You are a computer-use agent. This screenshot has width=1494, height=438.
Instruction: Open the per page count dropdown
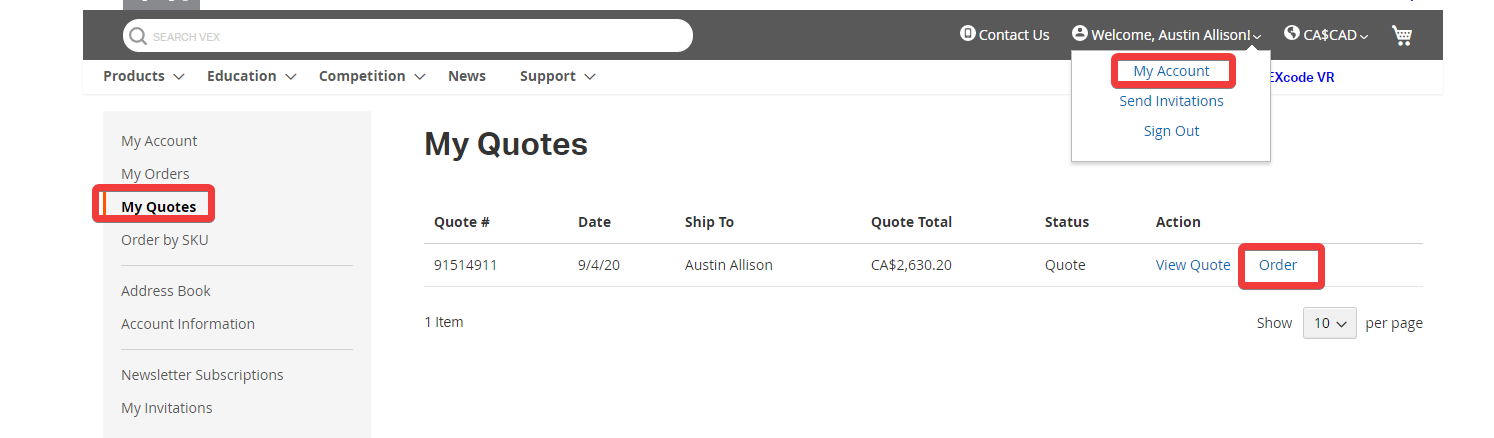(1329, 323)
